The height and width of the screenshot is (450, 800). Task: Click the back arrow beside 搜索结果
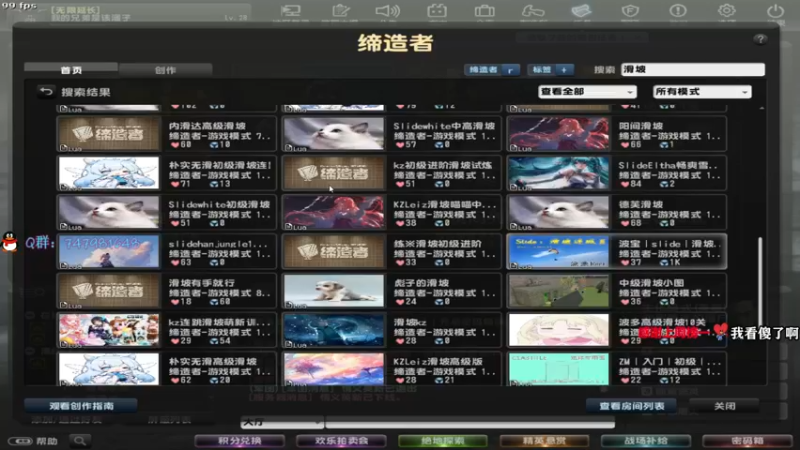click(x=46, y=92)
